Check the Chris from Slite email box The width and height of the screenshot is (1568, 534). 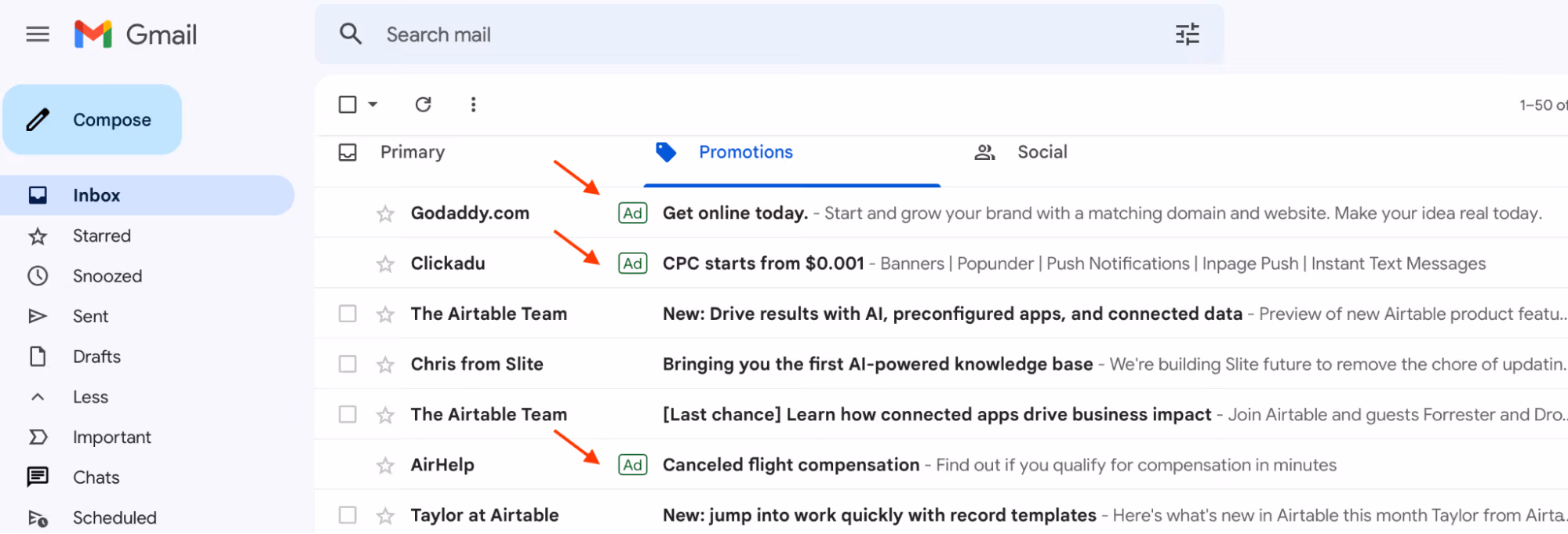click(x=347, y=364)
